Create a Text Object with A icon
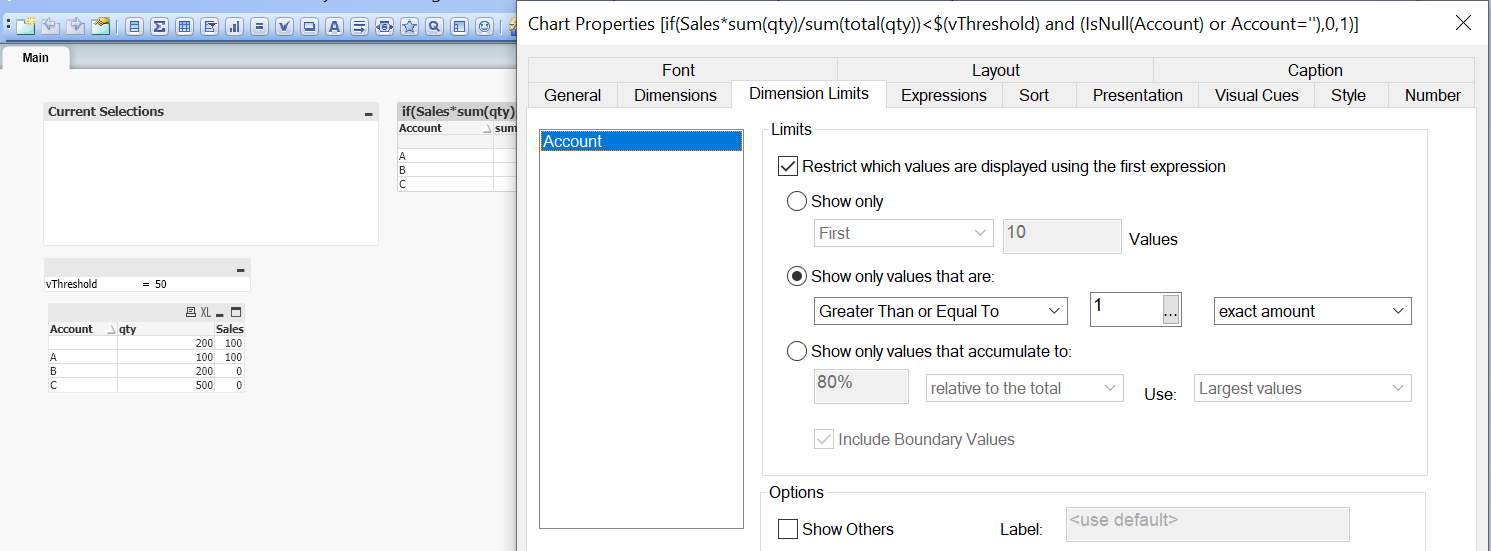The width and height of the screenshot is (1491, 551). tap(335, 27)
